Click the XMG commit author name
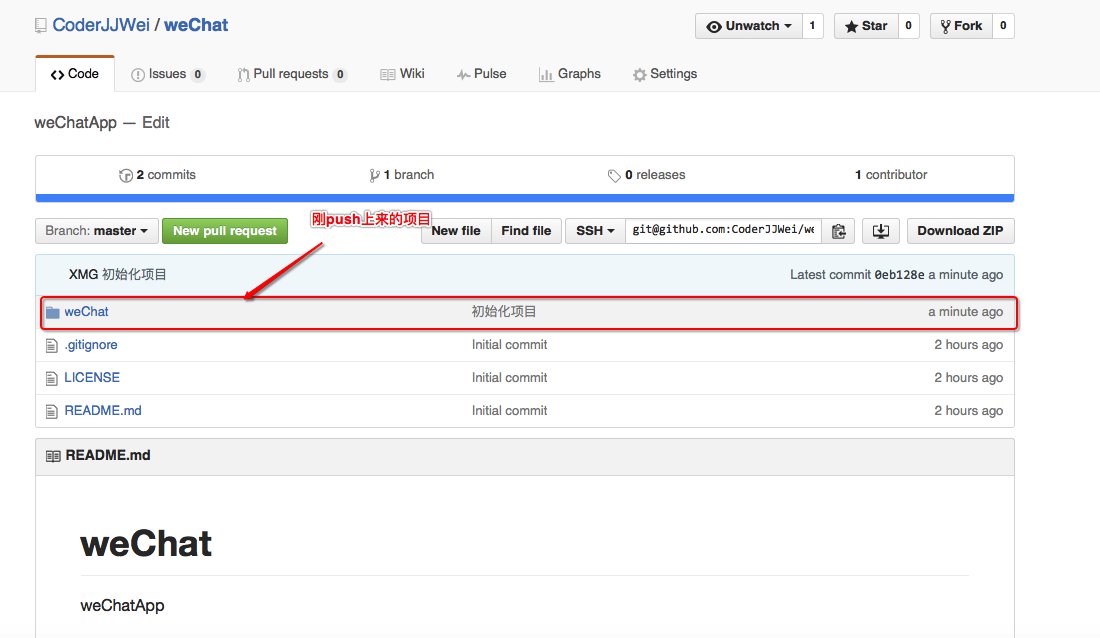 [x=83, y=274]
